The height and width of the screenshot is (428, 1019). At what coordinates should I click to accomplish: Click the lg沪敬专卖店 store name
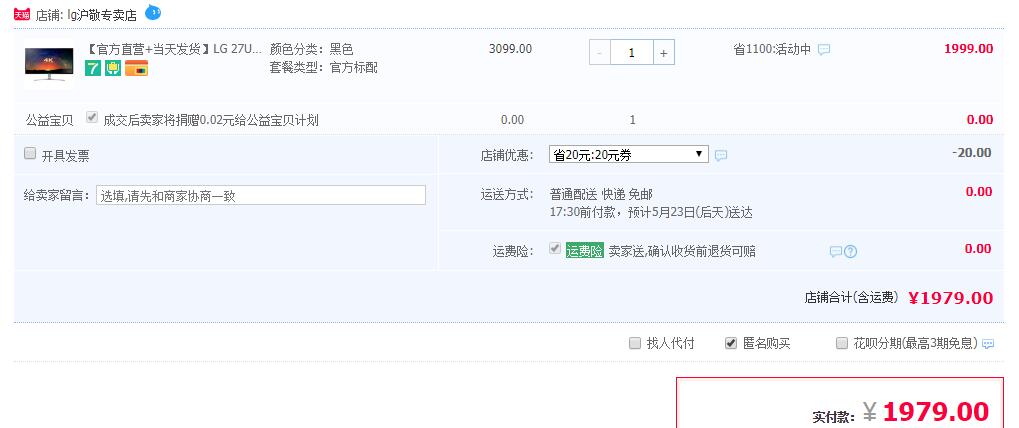pyautogui.click(x=102, y=15)
